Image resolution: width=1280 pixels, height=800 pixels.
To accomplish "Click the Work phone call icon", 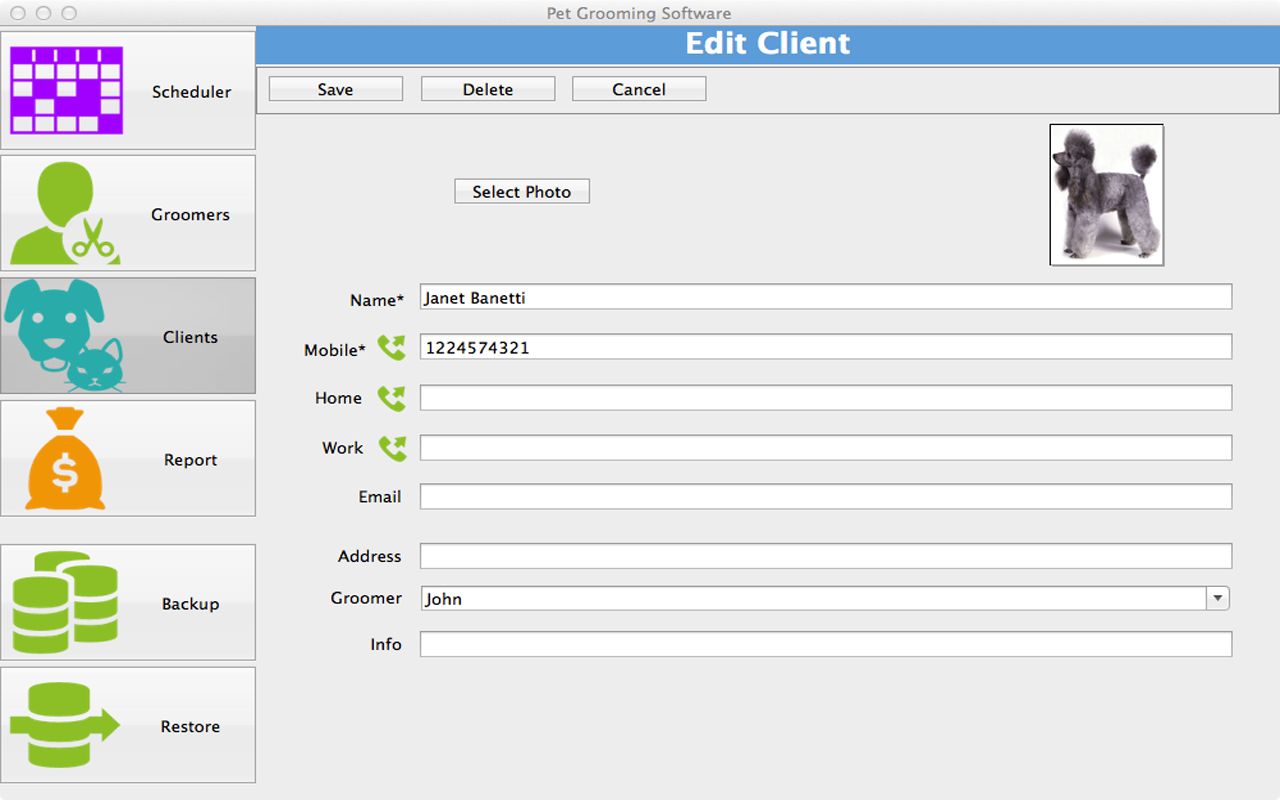I will pyautogui.click(x=392, y=448).
